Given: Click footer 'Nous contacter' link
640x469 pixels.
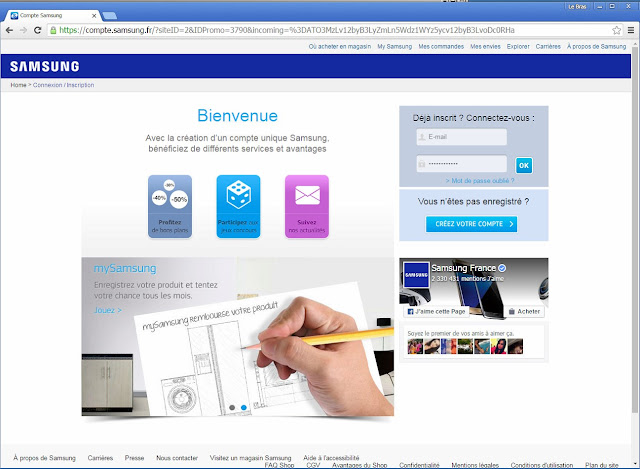Looking at the screenshot, I should pos(177,458).
